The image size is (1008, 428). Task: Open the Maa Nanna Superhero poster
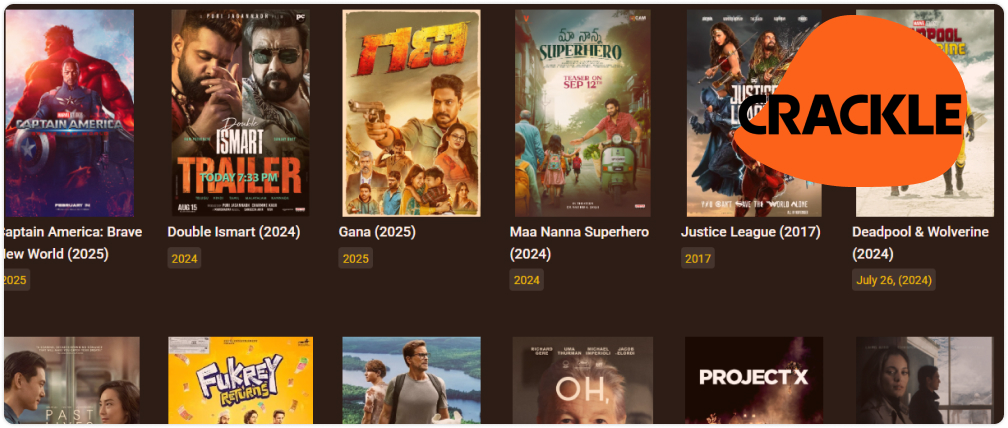click(582, 113)
